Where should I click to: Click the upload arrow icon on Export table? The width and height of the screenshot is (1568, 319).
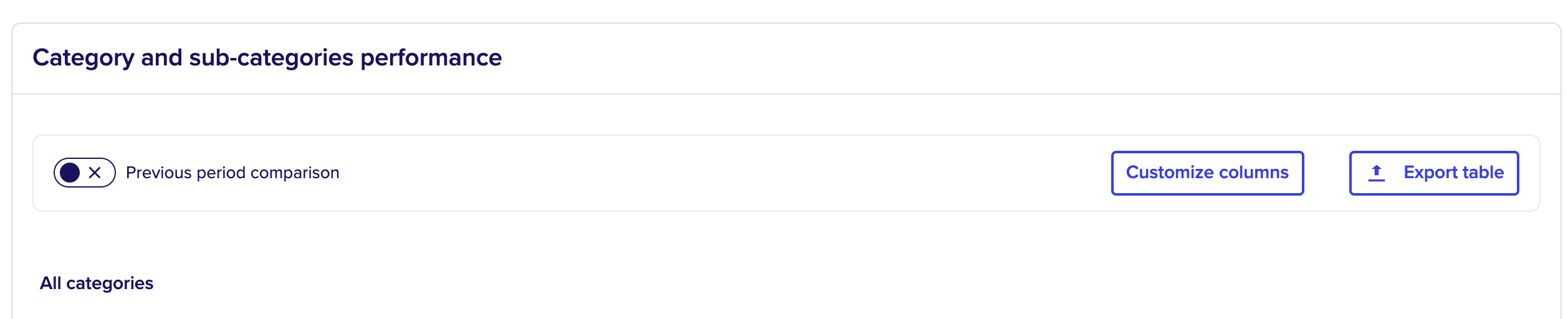(x=1377, y=173)
